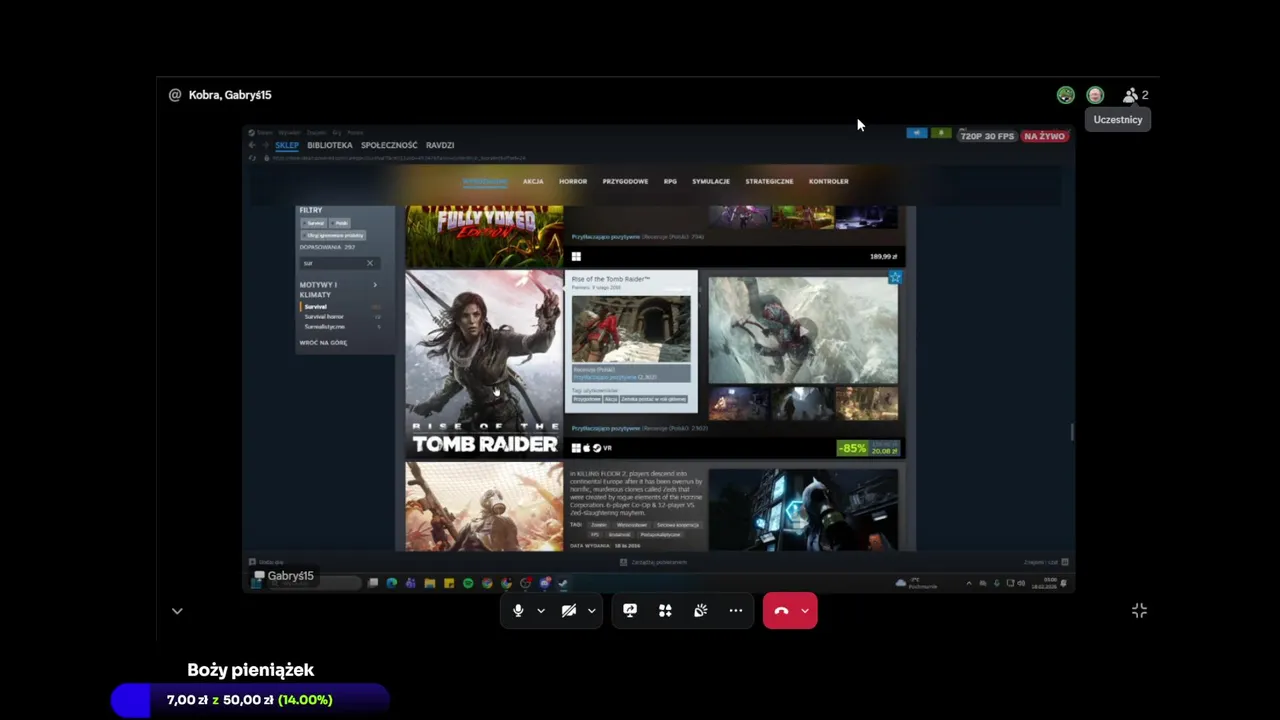Clear the tag search with X

(x=370, y=263)
